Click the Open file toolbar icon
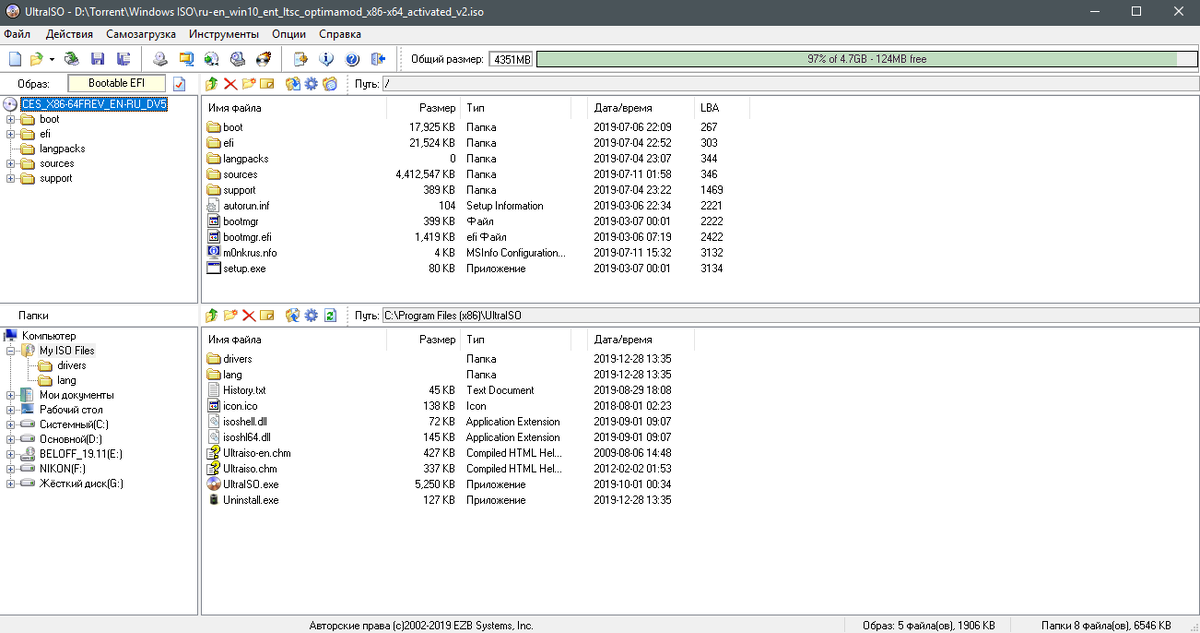Image resolution: width=1200 pixels, height=633 pixels. click(37, 59)
